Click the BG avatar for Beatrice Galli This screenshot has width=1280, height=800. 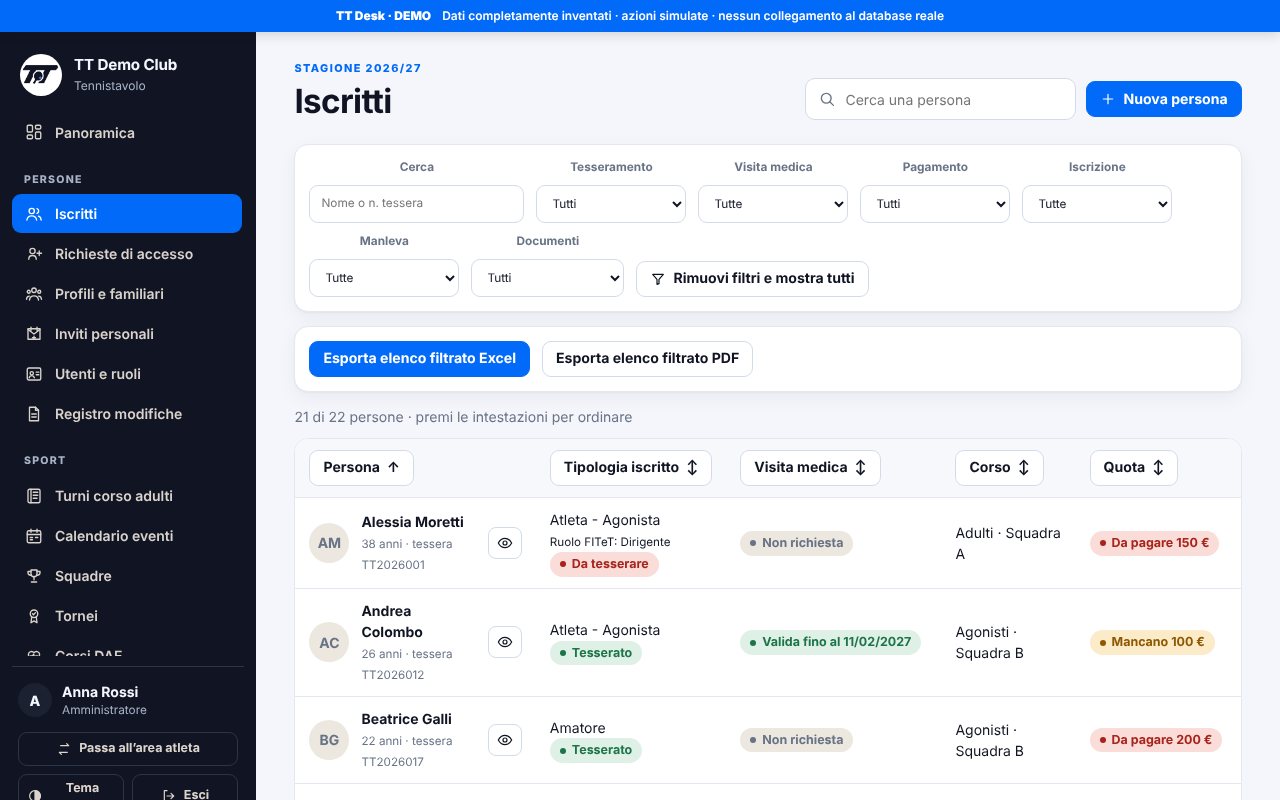coord(329,740)
